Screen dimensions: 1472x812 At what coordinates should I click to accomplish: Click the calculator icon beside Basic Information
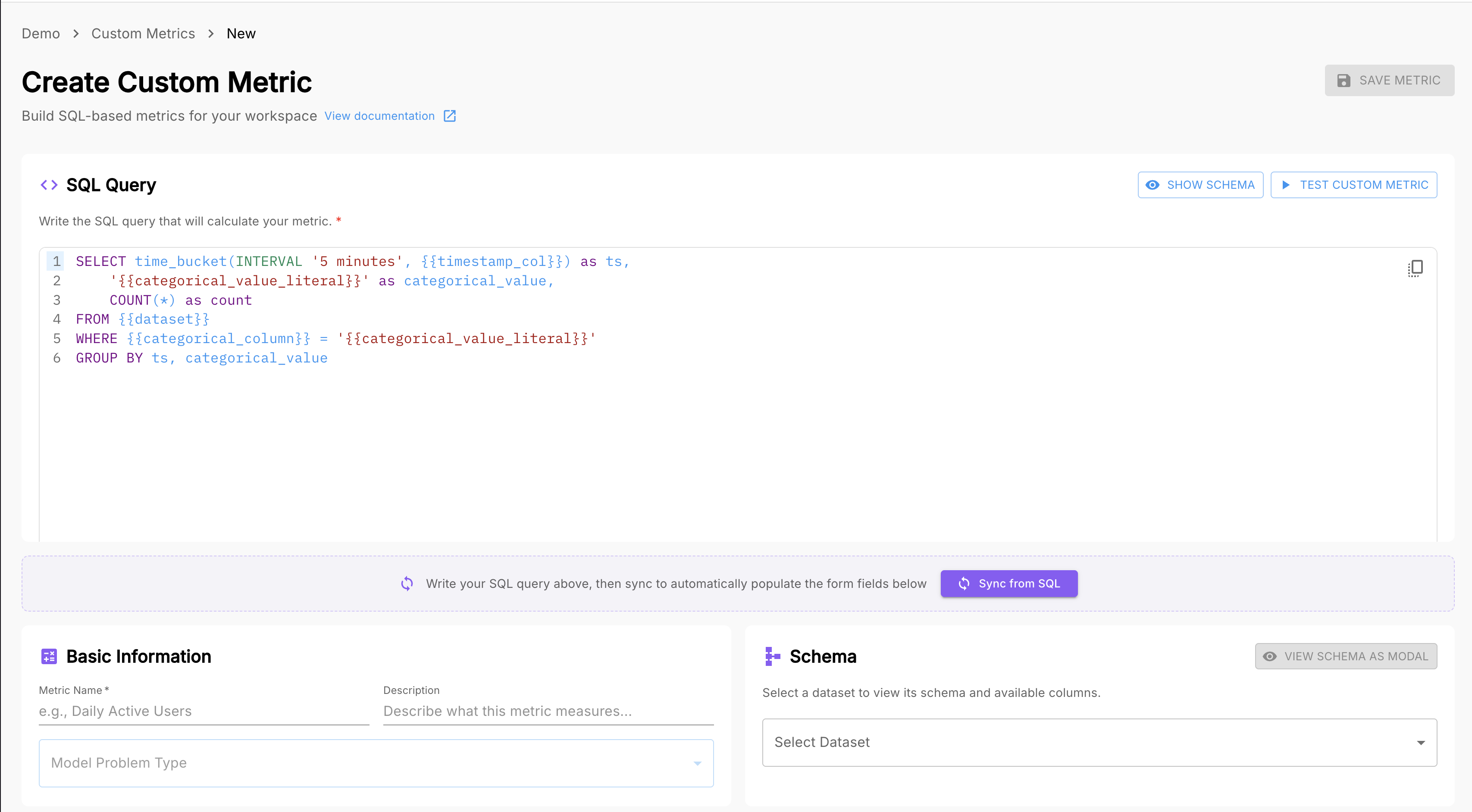click(x=49, y=656)
